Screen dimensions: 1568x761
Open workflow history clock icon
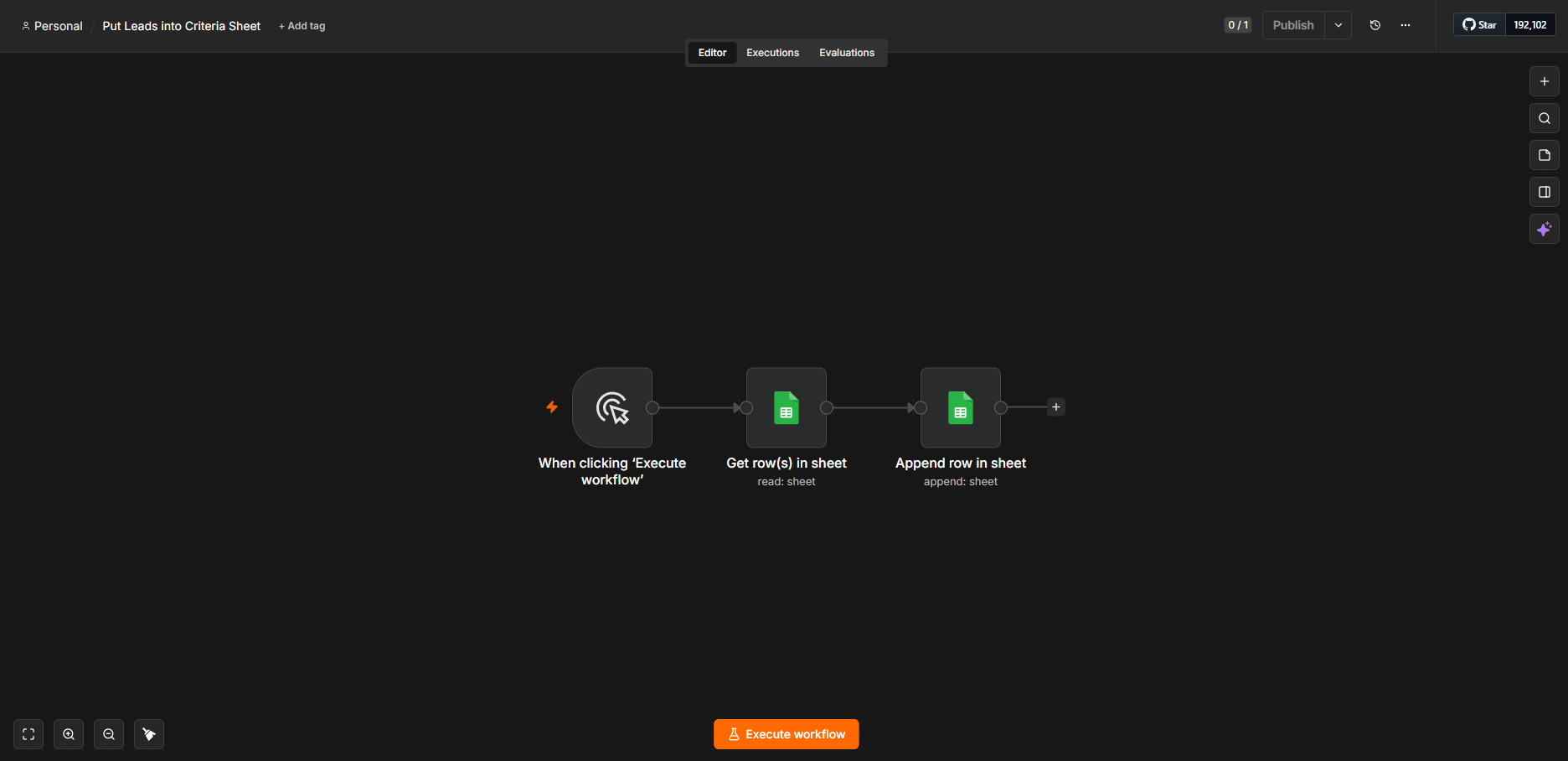click(1375, 25)
